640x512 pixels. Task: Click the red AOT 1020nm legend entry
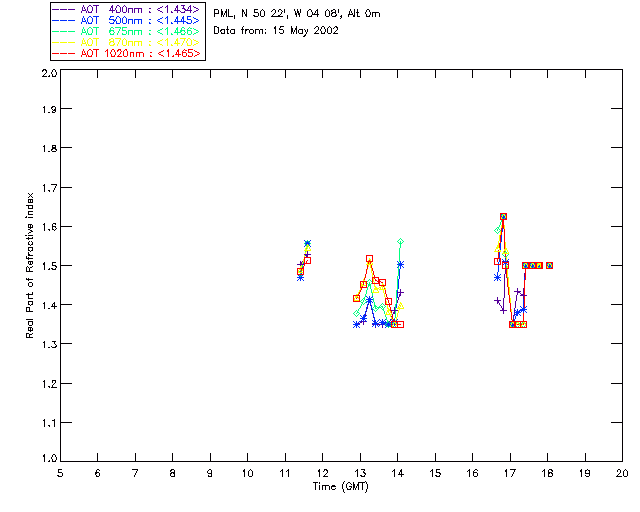click(x=127, y=53)
